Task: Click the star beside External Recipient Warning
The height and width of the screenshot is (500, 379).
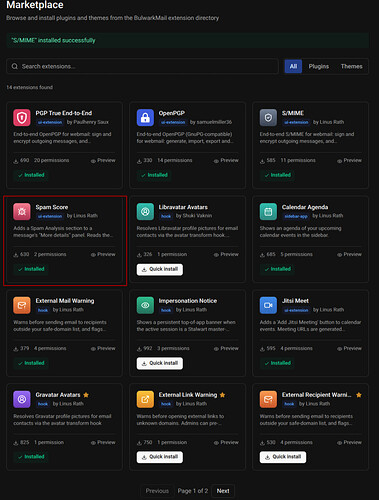Action: pos(359,395)
